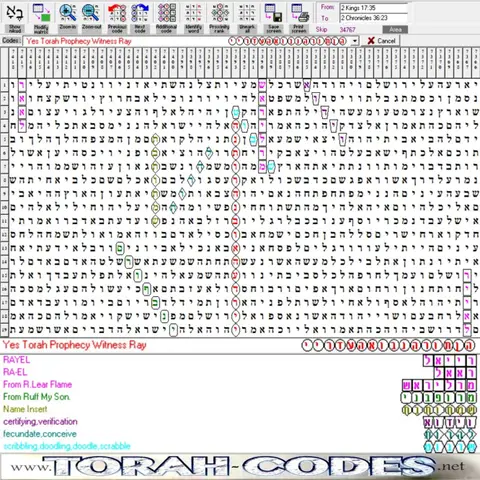Viewport: 480px width, 480px height.
Task: Click the Cancel button
Action: tap(381, 41)
